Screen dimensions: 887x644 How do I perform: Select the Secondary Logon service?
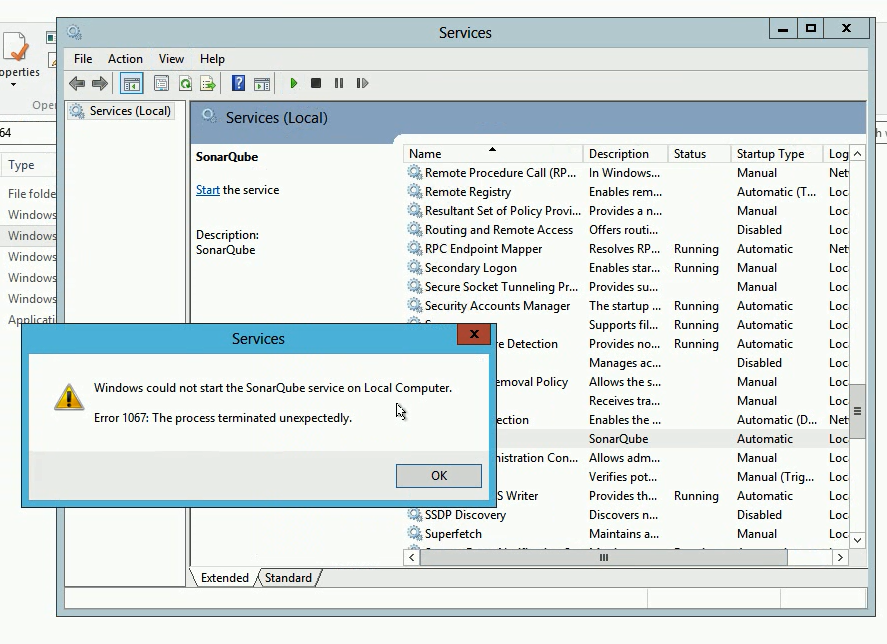[627, 268]
